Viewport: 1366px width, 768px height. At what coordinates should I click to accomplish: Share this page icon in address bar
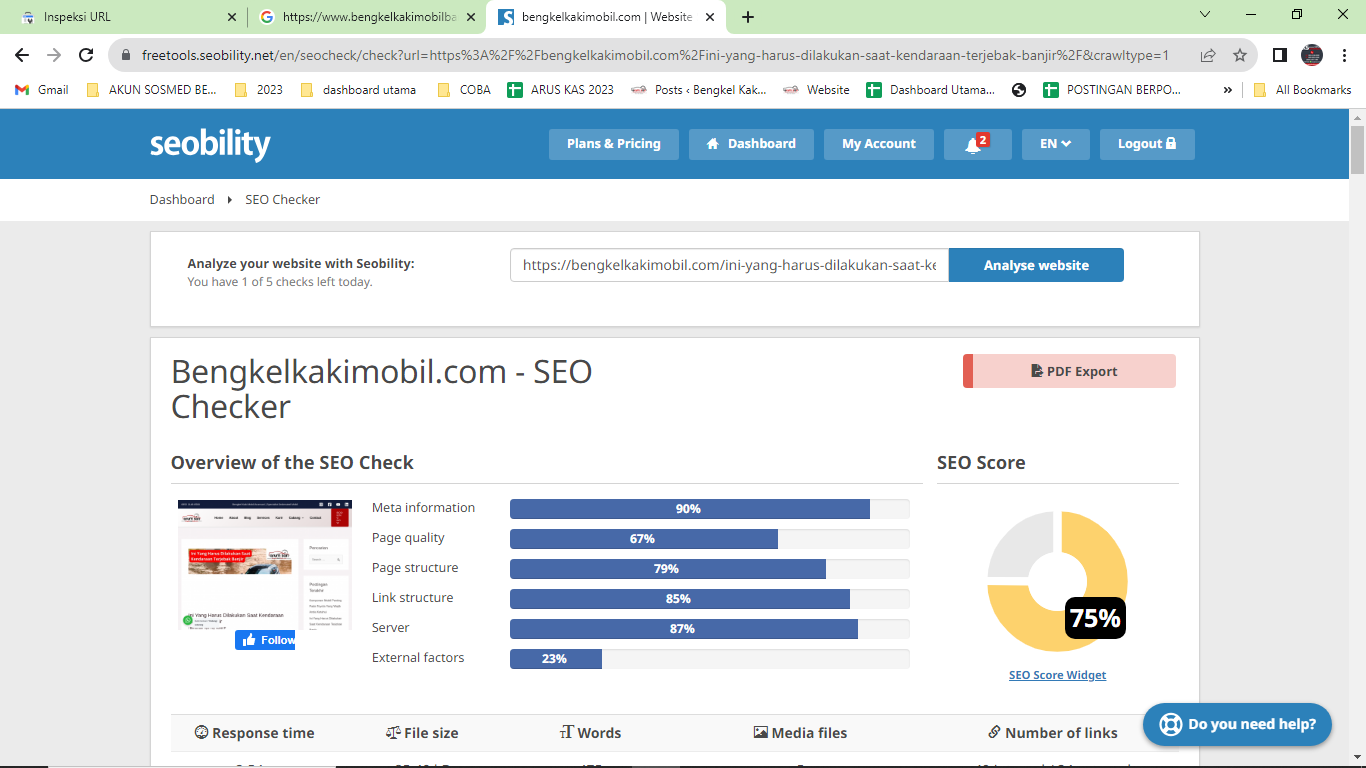click(1208, 56)
